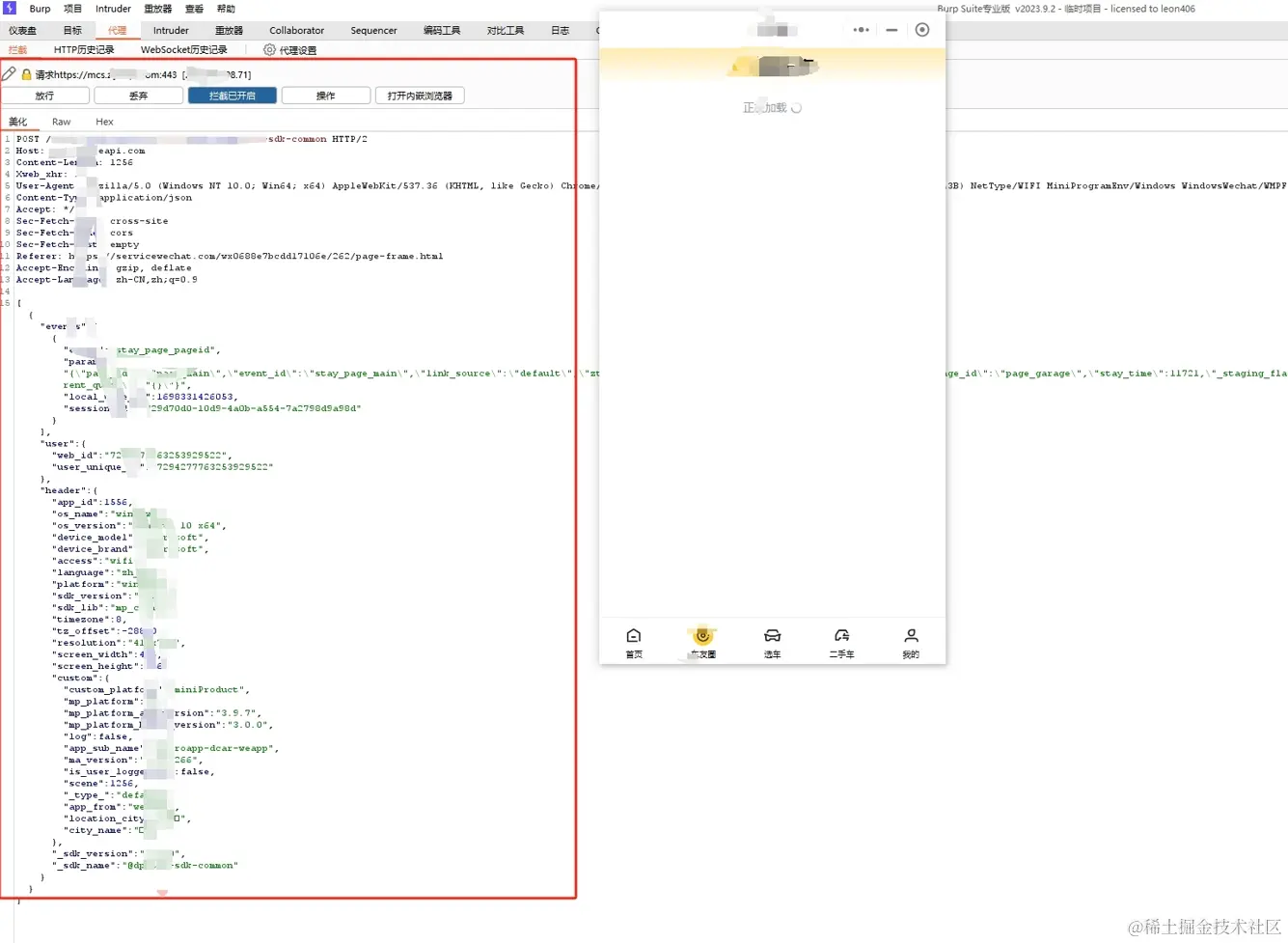Click the pencil edit icon beside the request URL
The width and height of the screenshot is (1288, 943).
pos(9,73)
